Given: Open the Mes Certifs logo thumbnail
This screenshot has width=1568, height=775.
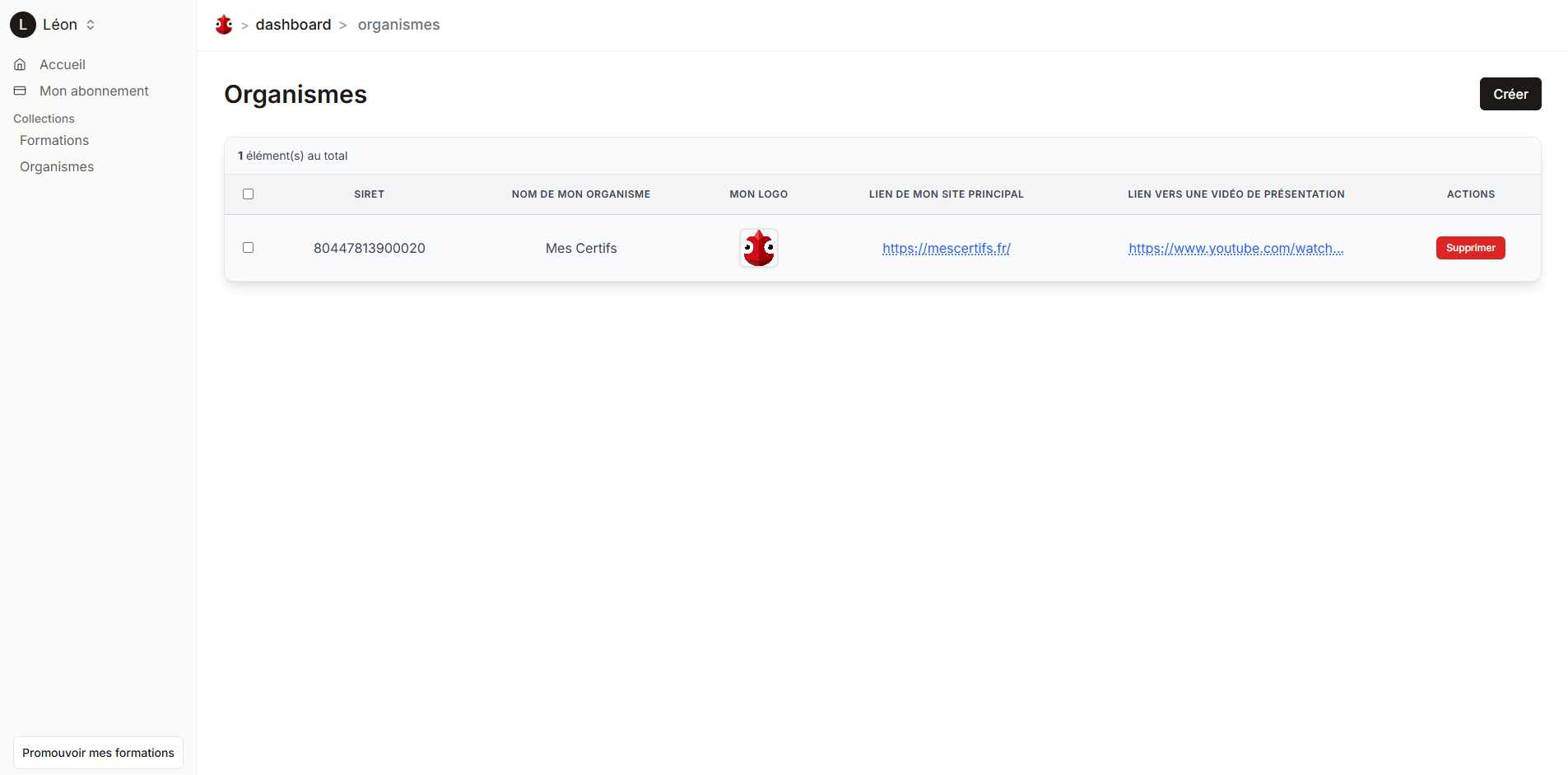Looking at the screenshot, I should (758, 248).
